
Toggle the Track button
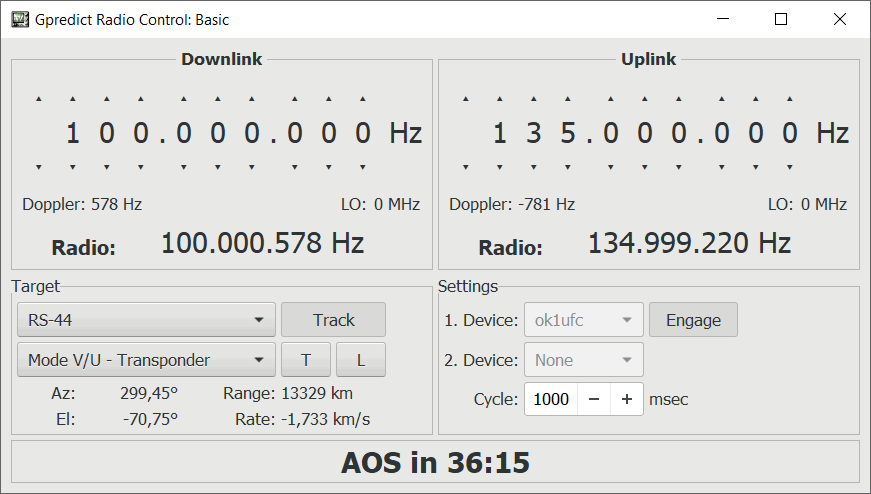(x=333, y=320)
